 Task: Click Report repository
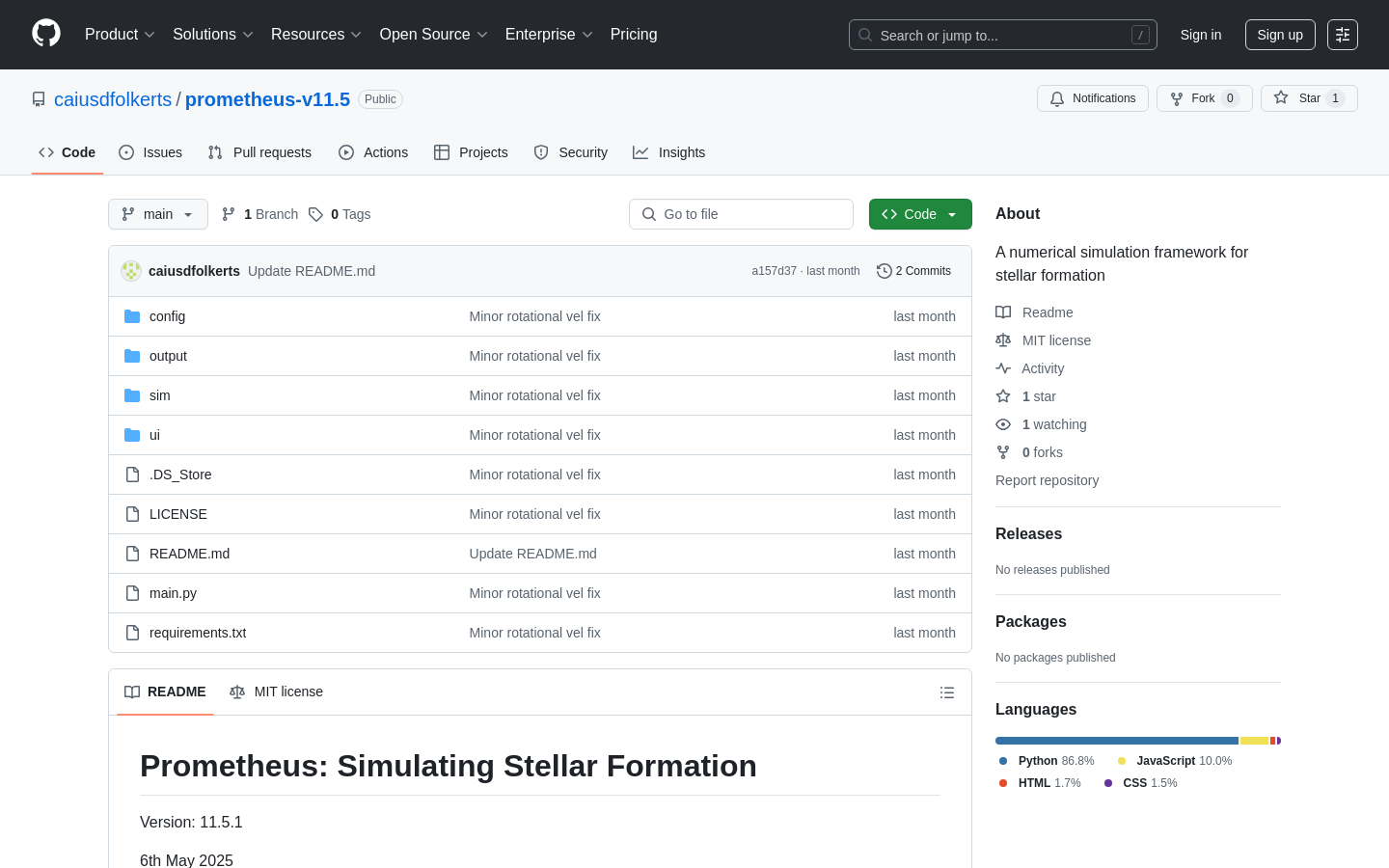coord(1047,480)
